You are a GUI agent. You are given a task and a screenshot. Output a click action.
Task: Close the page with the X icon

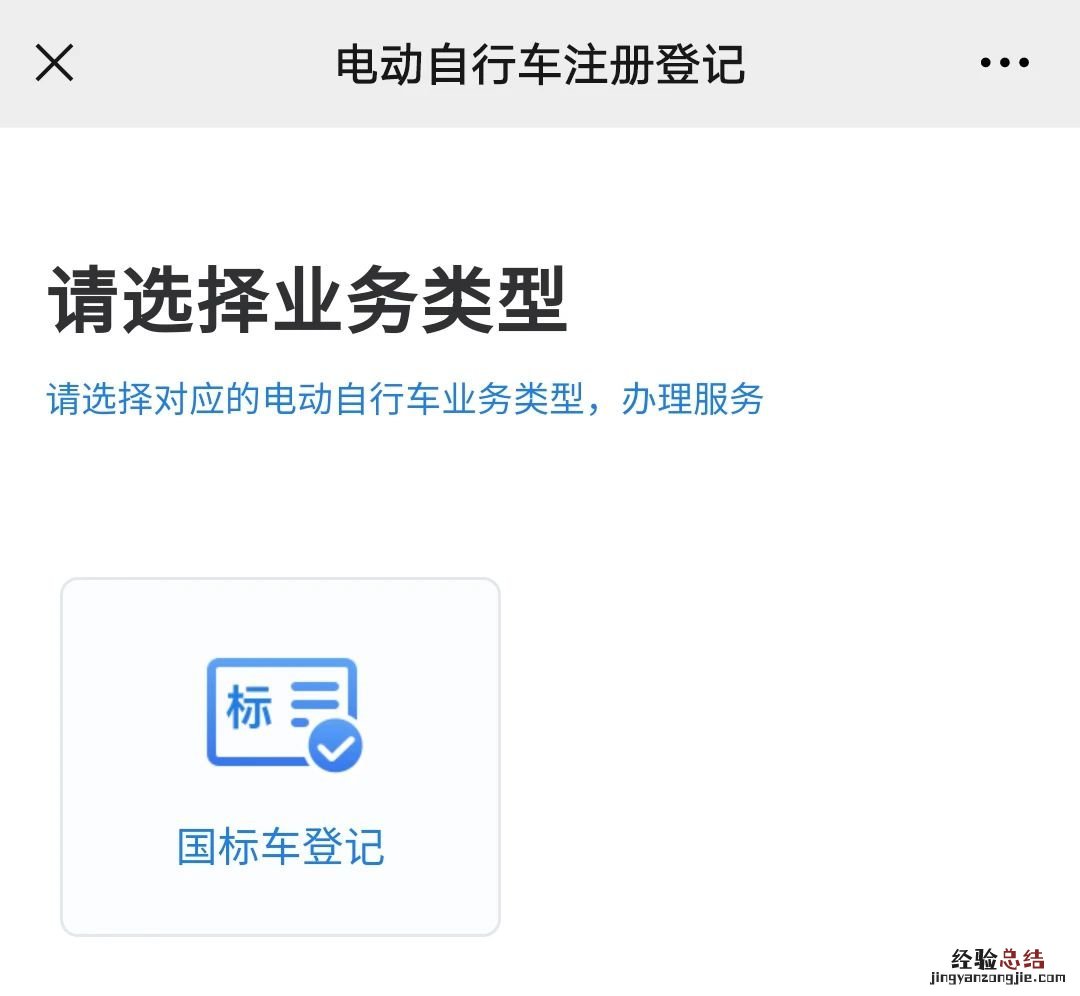click(x=54, y=63)
